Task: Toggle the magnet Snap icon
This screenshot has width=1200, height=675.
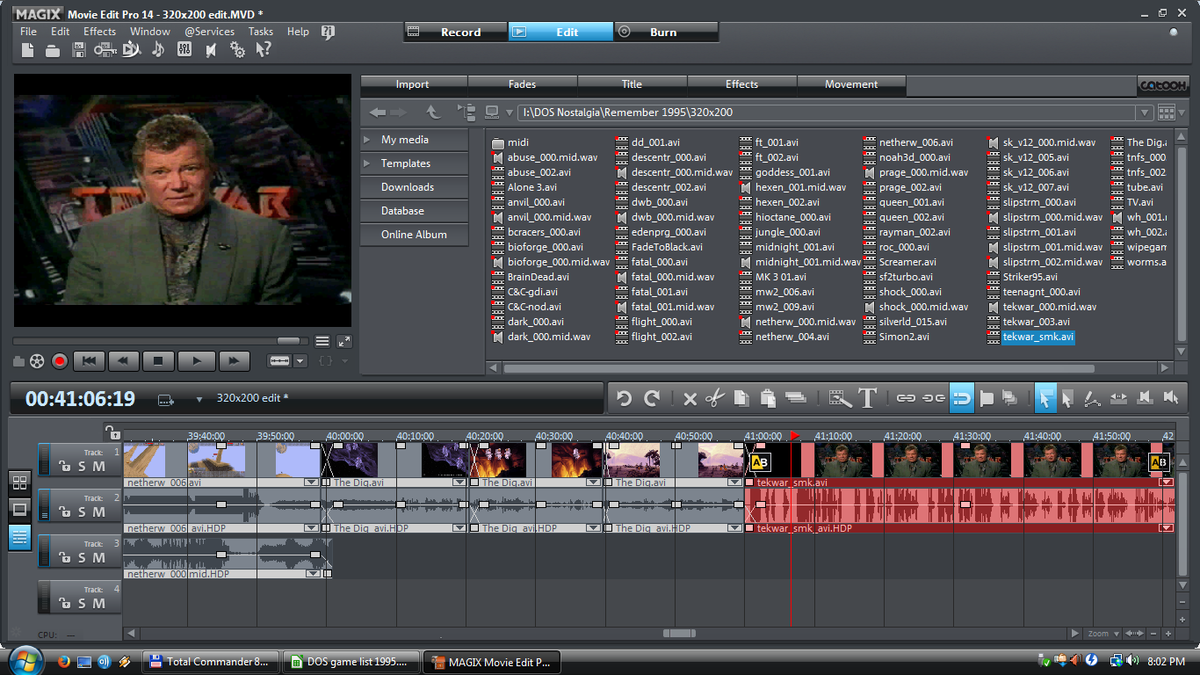Action: (x=961, y=398)
